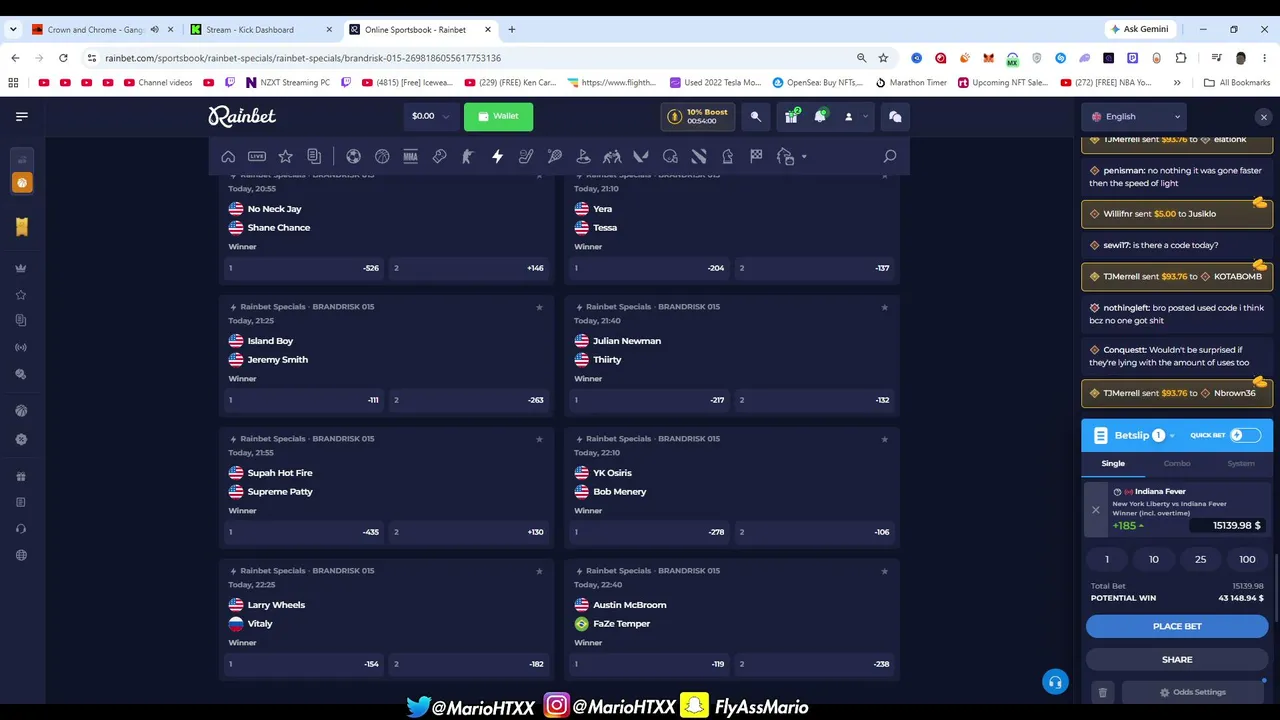1280x720 pixels.
Task: Click the green Wallet button
Action: point(498,116)
